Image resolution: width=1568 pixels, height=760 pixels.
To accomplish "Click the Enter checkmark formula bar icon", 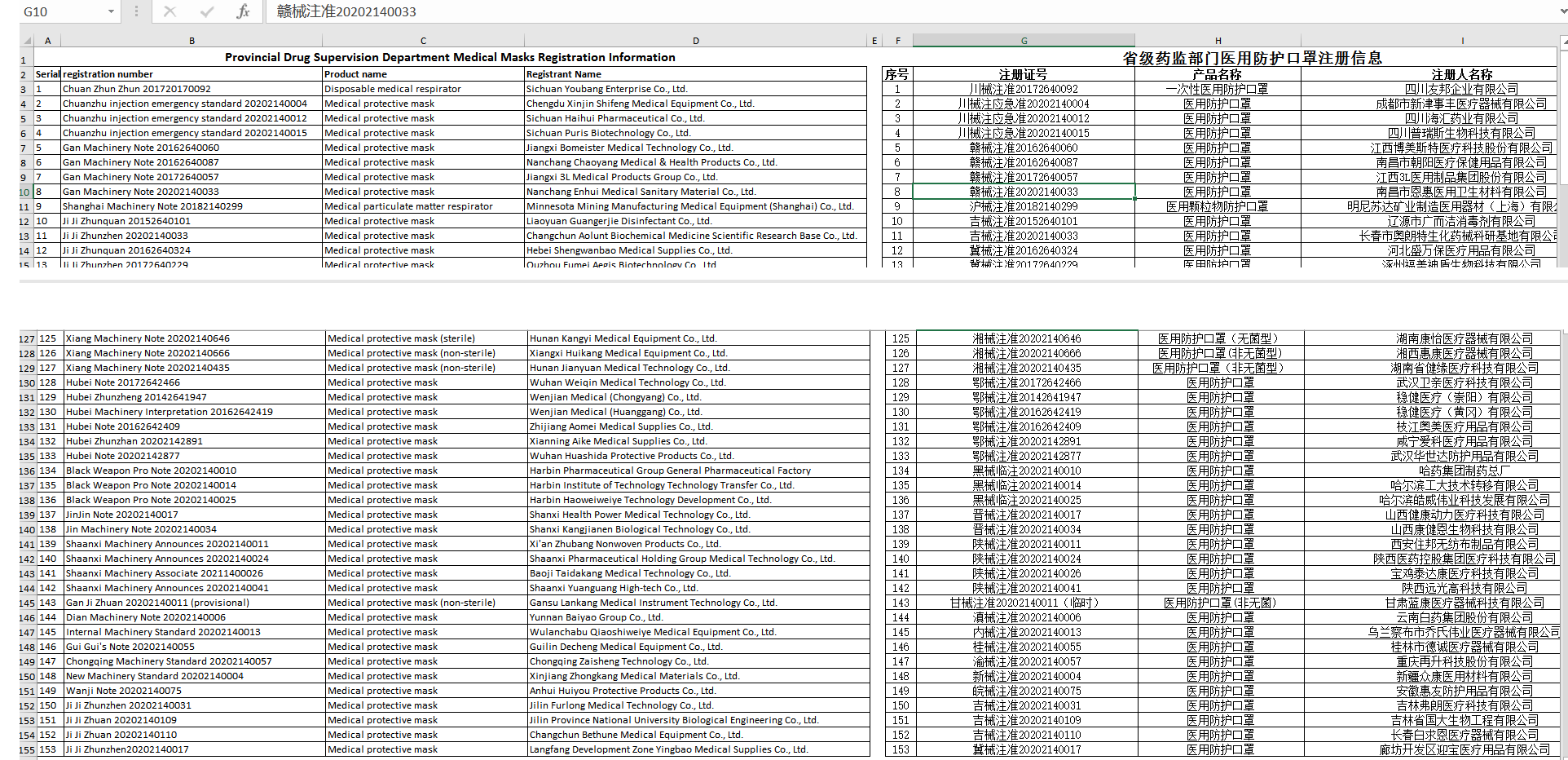I will [x=207, y=11].
